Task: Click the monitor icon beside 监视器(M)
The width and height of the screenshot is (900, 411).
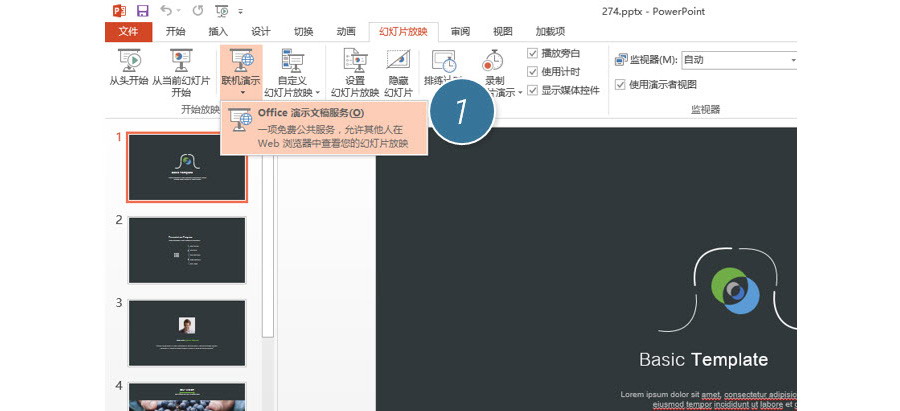Action: (x=621, y=60)
